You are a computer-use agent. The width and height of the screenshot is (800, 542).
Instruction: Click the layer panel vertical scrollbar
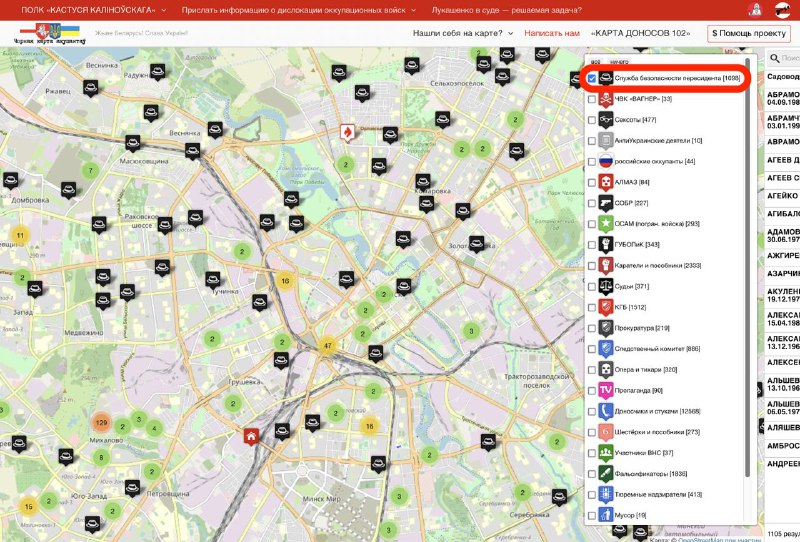click(x=747, y=267)
